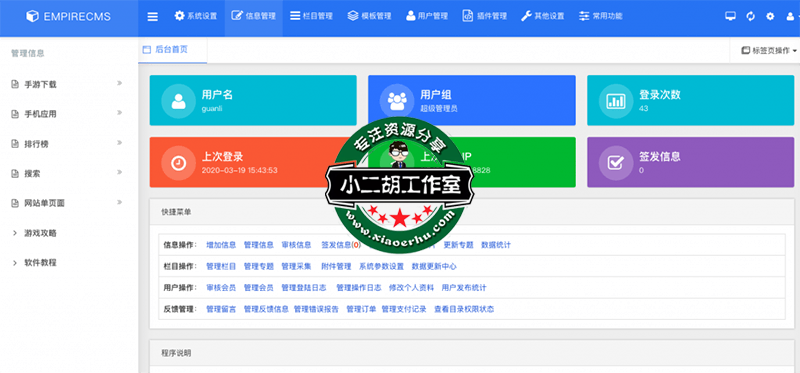The width and height of the screenshot is (800, 373).
Task: Click the monitor icon in top bar
Action: (730, 16)
